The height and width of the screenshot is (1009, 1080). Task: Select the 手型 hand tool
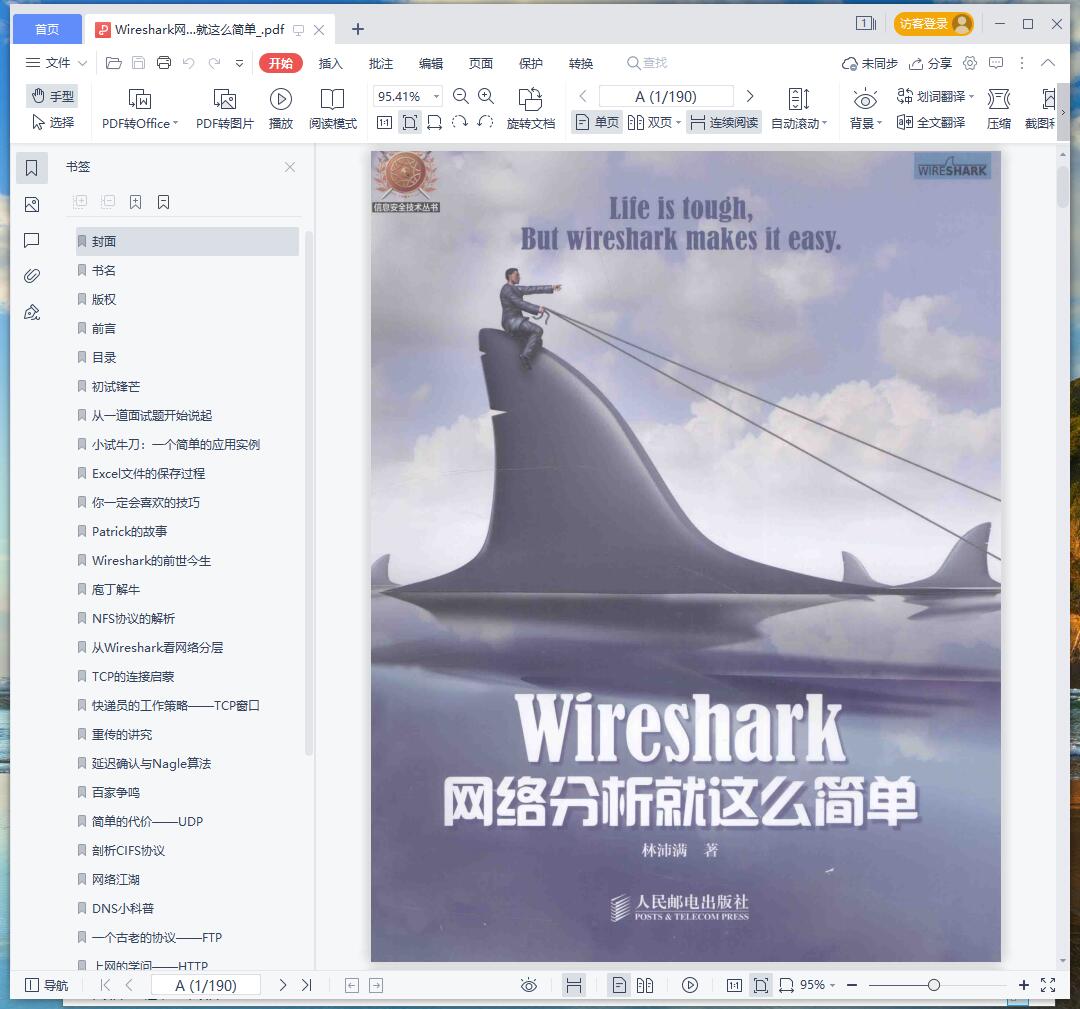click(x=52, y=96)
